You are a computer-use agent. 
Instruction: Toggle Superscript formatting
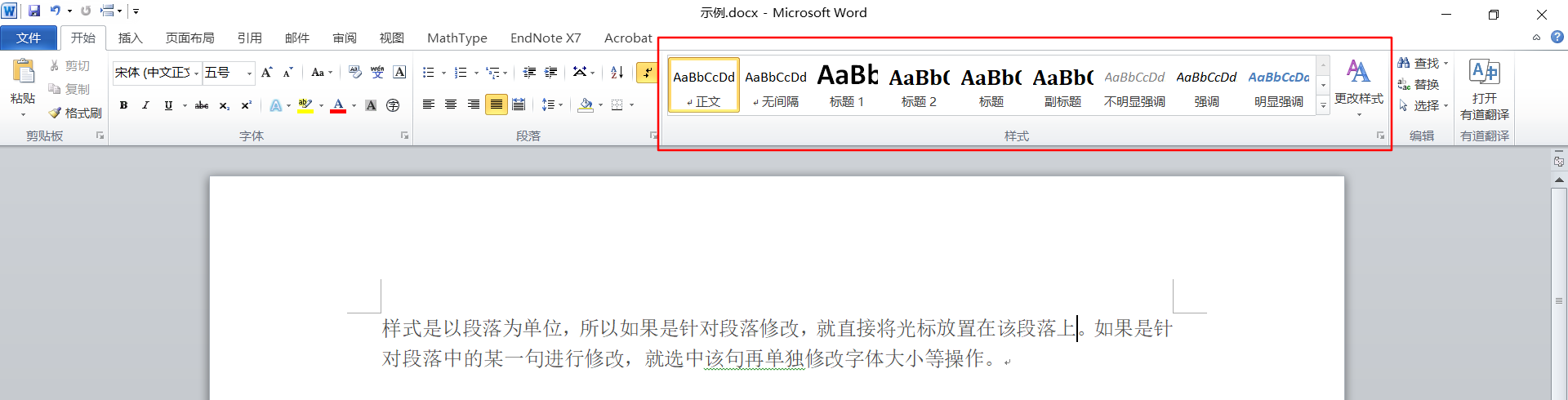(x=246, y=105)
